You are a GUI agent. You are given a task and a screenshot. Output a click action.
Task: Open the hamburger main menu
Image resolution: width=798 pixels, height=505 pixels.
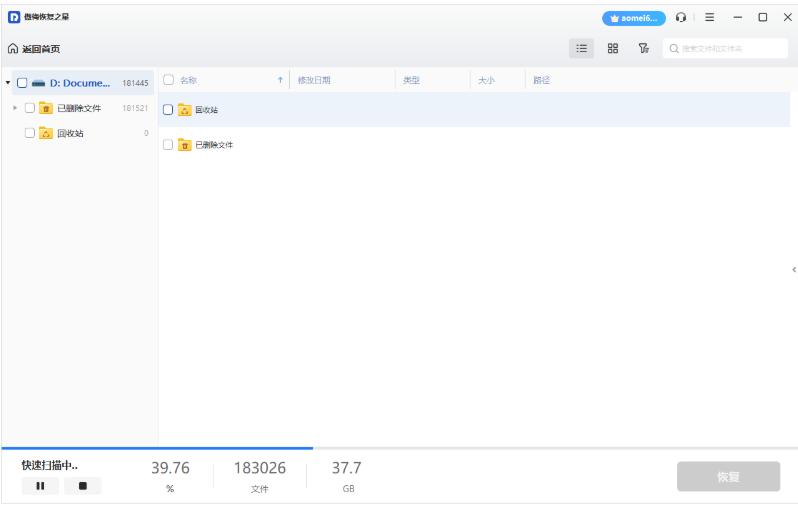[x=709, y=17]
